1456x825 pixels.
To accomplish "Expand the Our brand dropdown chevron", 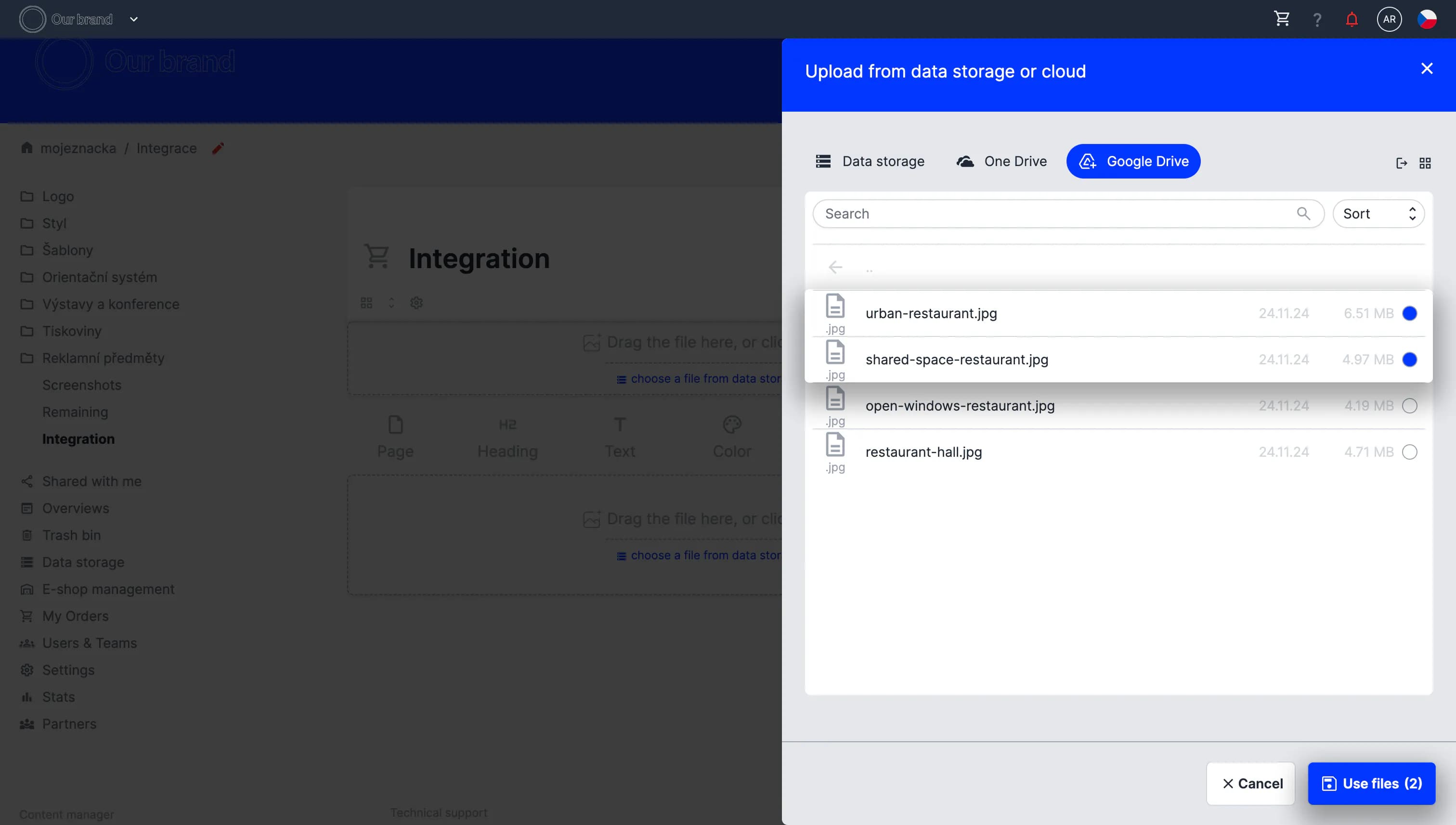I will point(134,19).
